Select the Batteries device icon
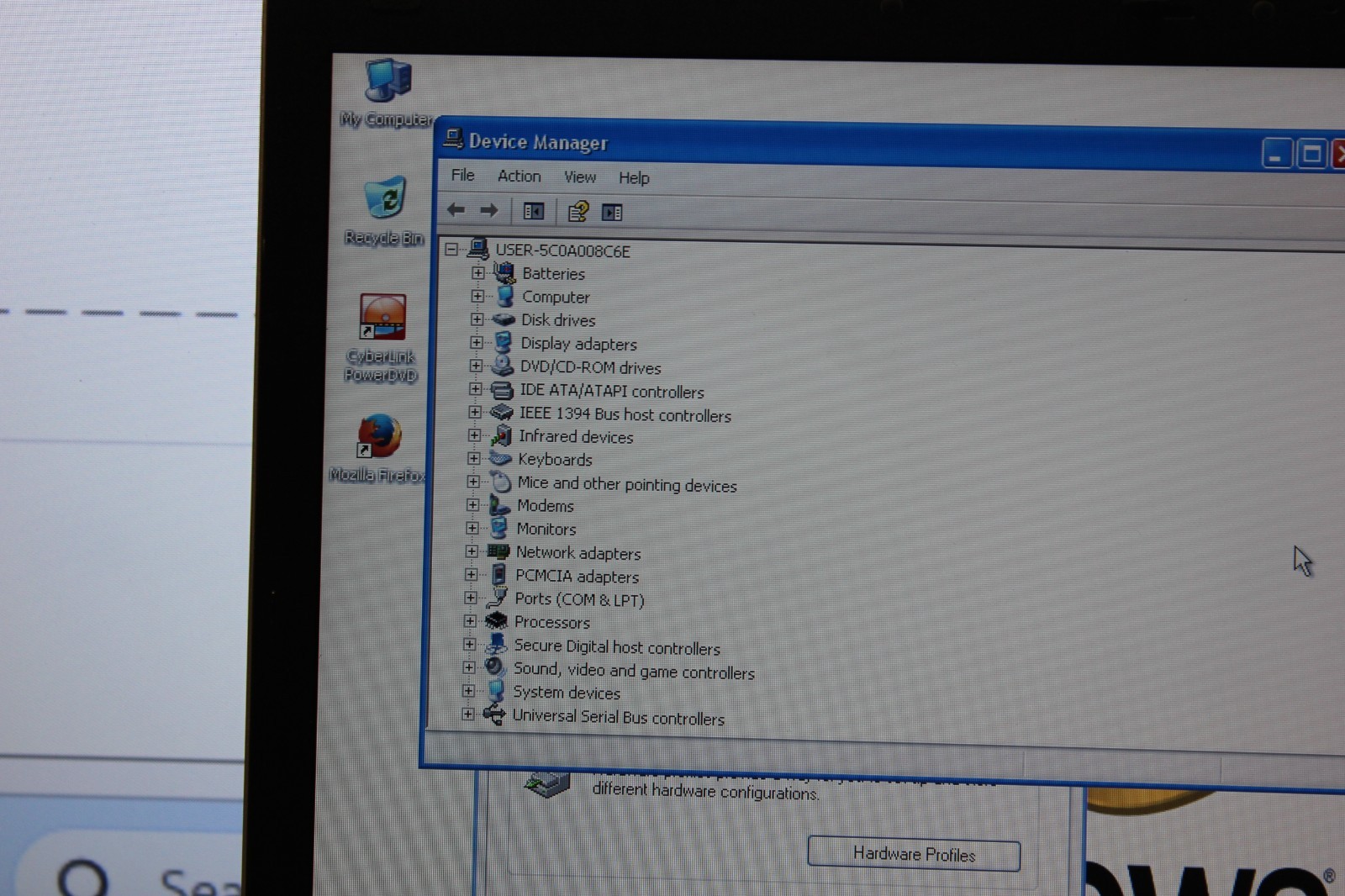This screenshot has height=896, width=1345. click(x=504, y=272)
